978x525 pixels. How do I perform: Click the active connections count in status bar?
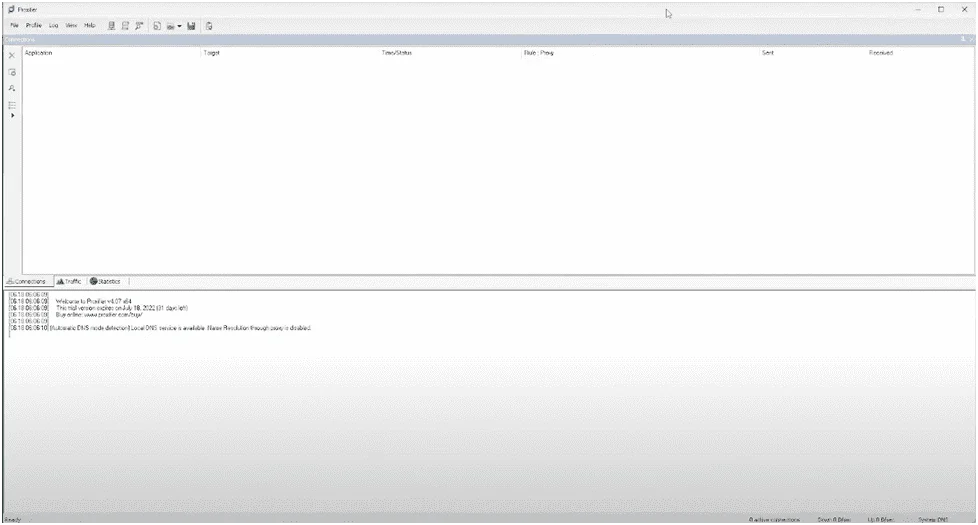[774, 519]
